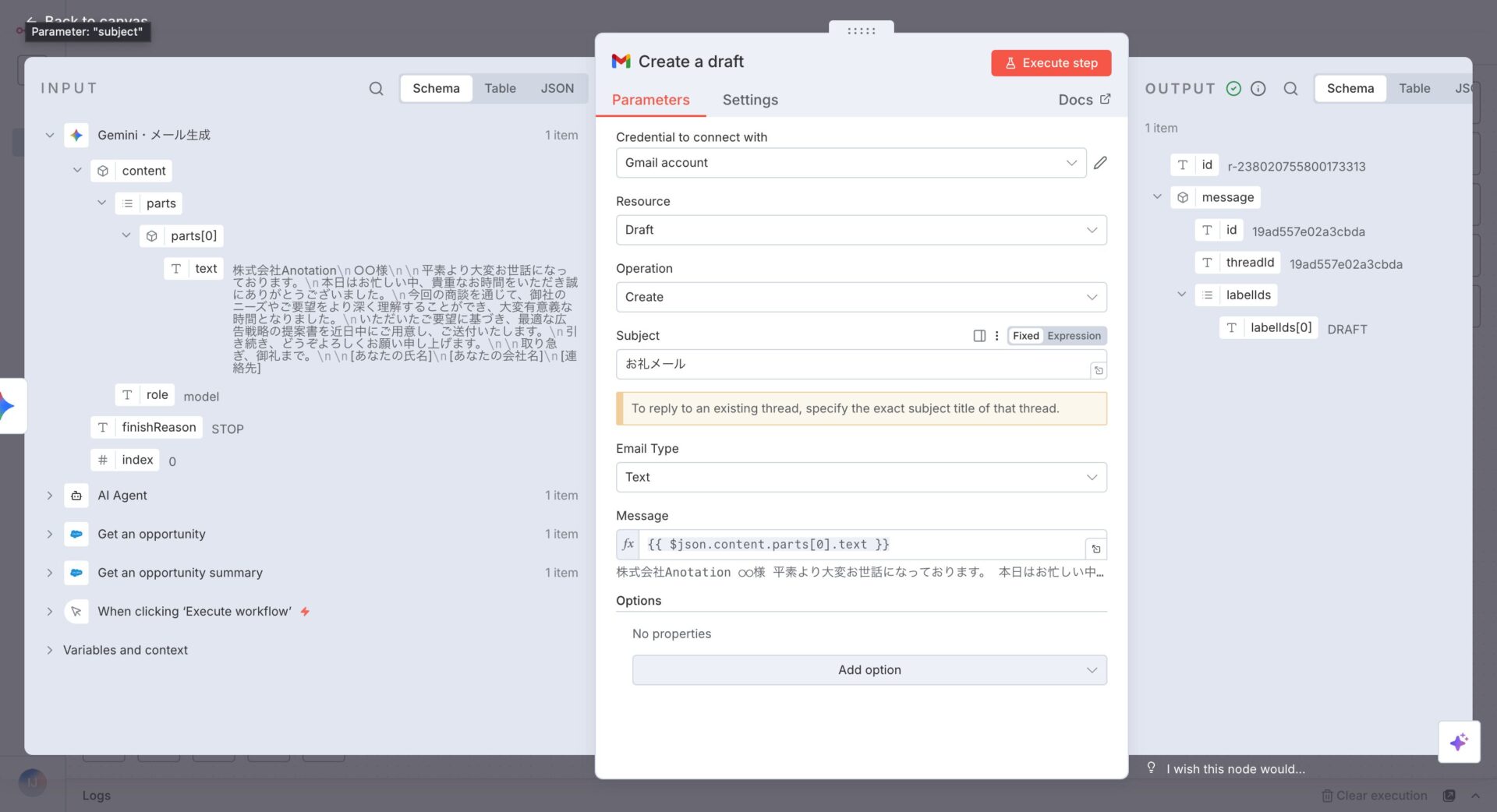
Task: Click the Execute step button
Action: click(x=1050, y=63)
